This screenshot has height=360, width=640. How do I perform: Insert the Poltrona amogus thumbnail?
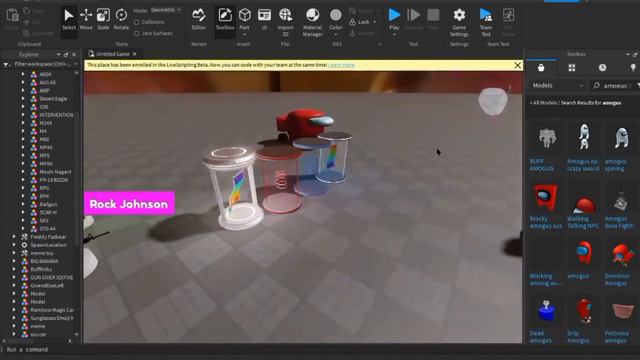[622, 311]
